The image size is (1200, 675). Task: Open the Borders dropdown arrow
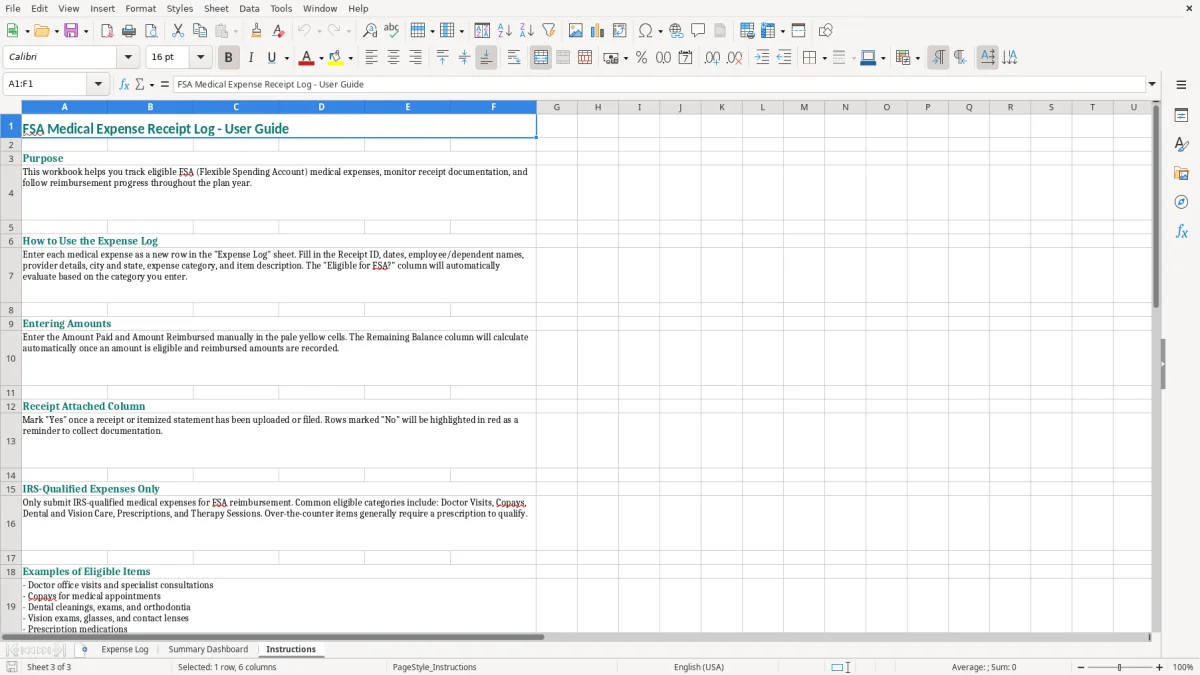click(824, 58)
